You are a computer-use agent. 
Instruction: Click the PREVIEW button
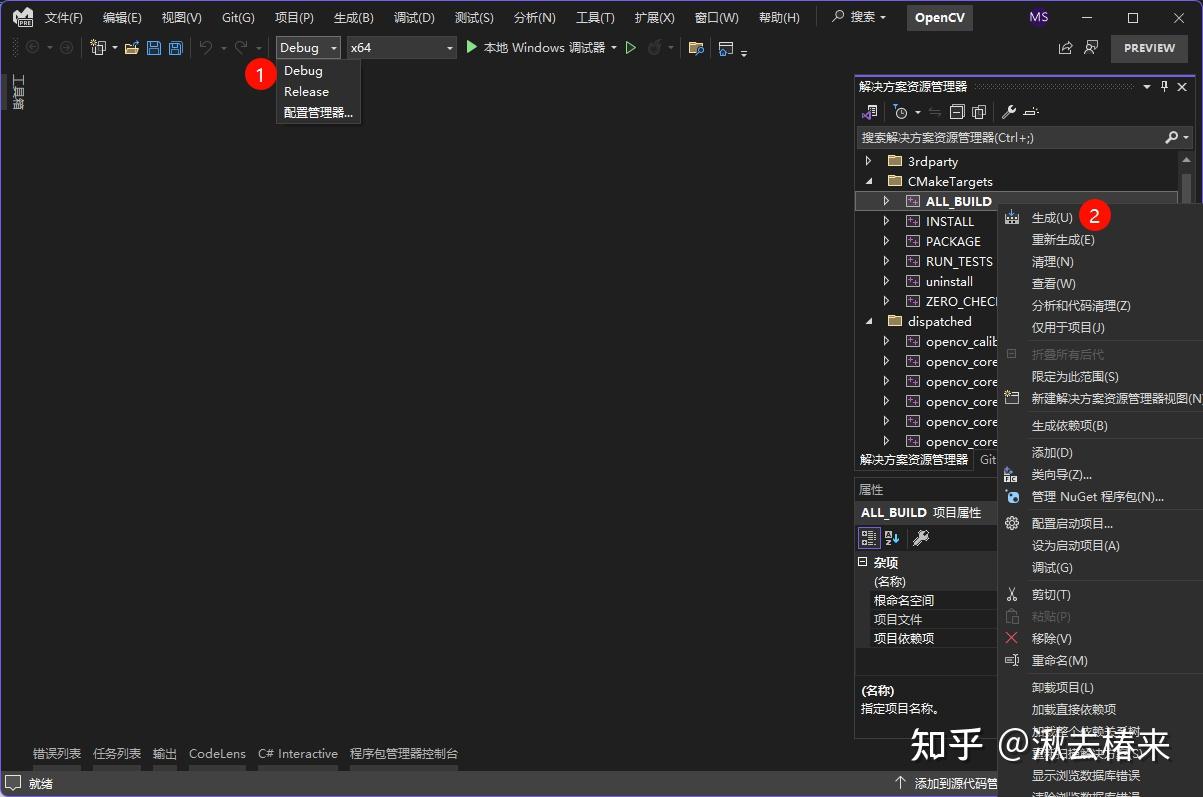tap(1148, 47)
